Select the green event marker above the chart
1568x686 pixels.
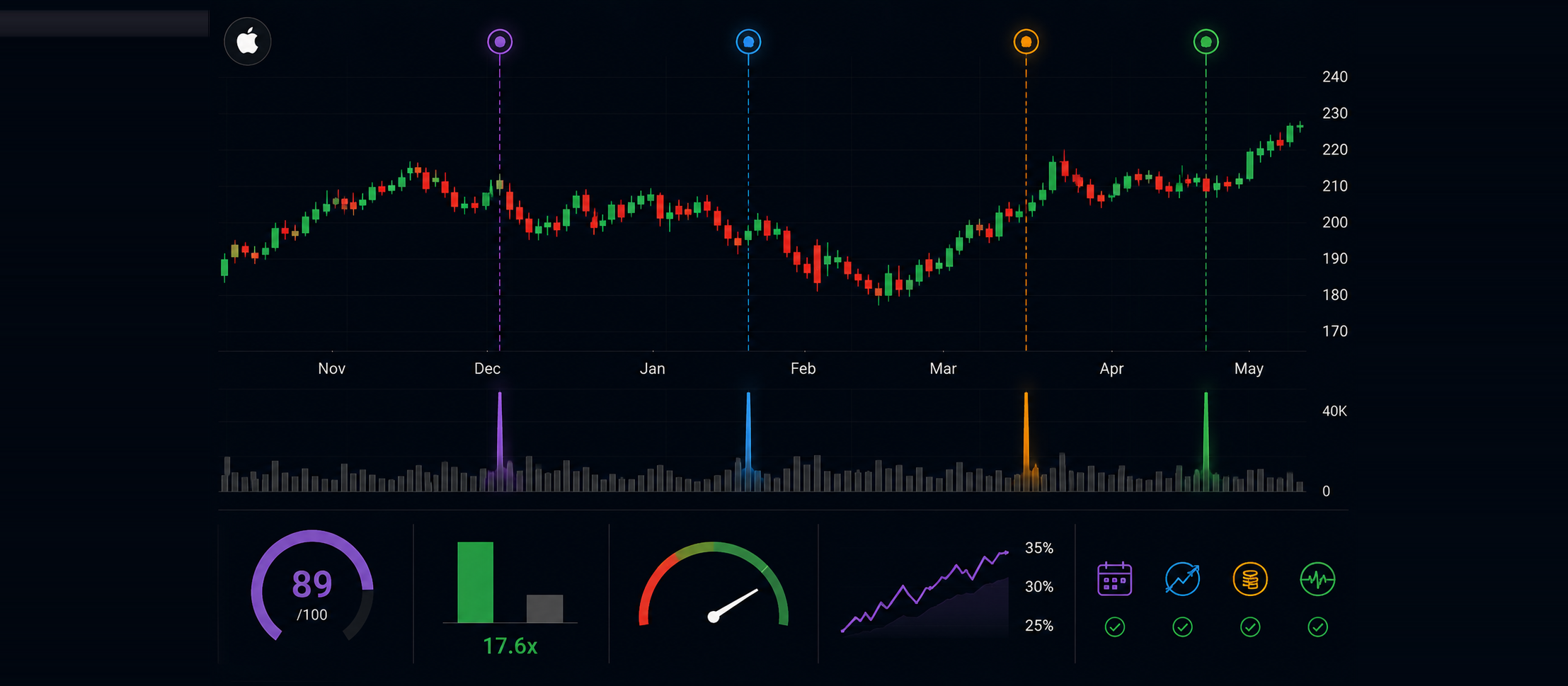tap(1206, 42)
